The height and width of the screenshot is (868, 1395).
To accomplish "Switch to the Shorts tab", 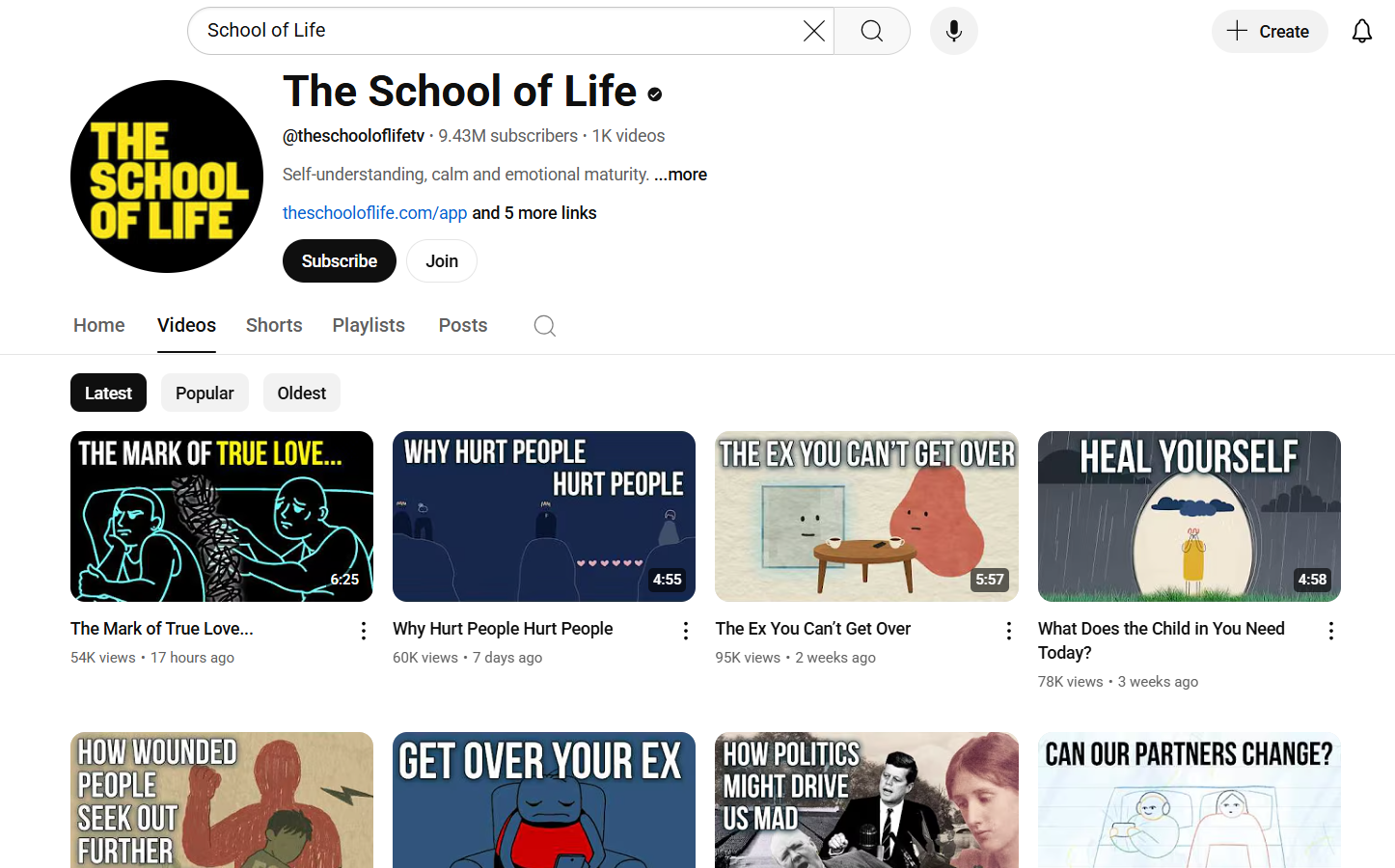I will (x=274, y=325).
